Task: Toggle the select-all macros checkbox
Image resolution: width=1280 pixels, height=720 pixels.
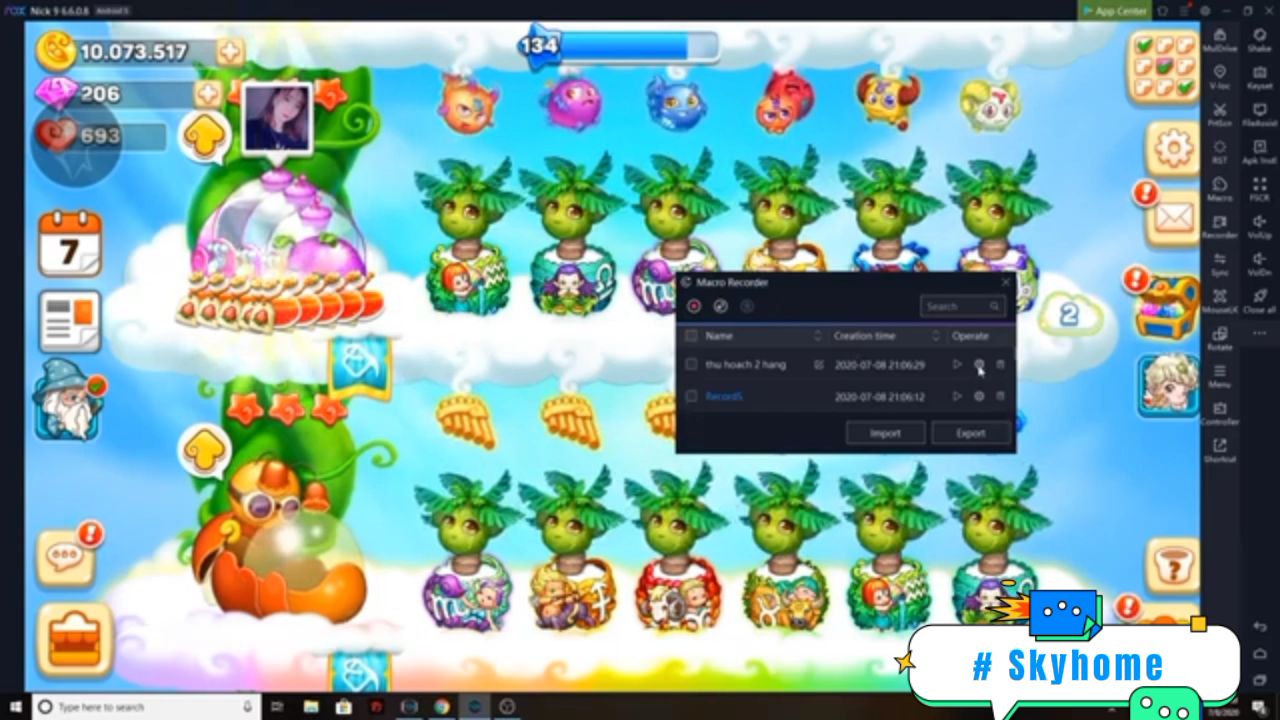Action: point(691,336)
